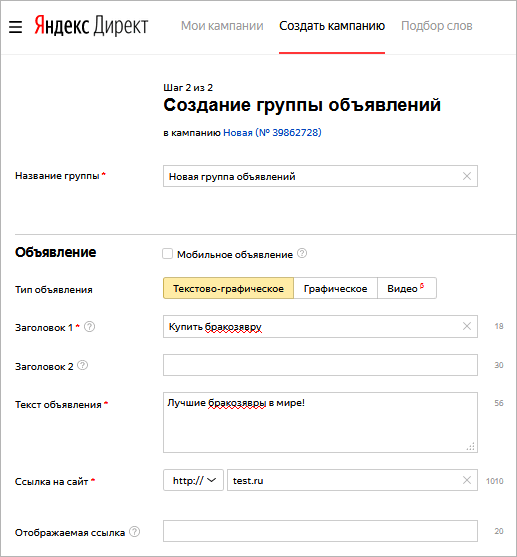Select Текстово-графическое ad type
Image resolution: width=517 pixels, height=557 pixels.
228,288
